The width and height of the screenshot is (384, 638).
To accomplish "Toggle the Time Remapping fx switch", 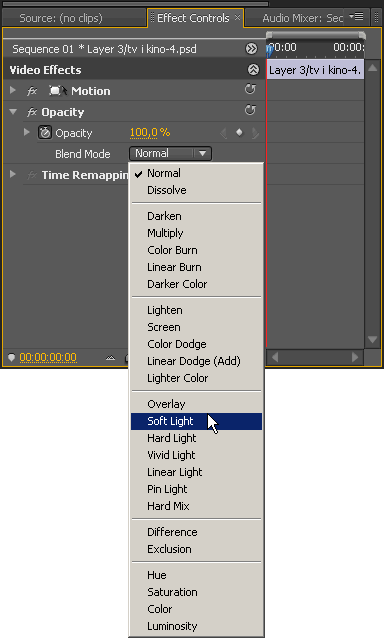I will (x=32, y=175).
